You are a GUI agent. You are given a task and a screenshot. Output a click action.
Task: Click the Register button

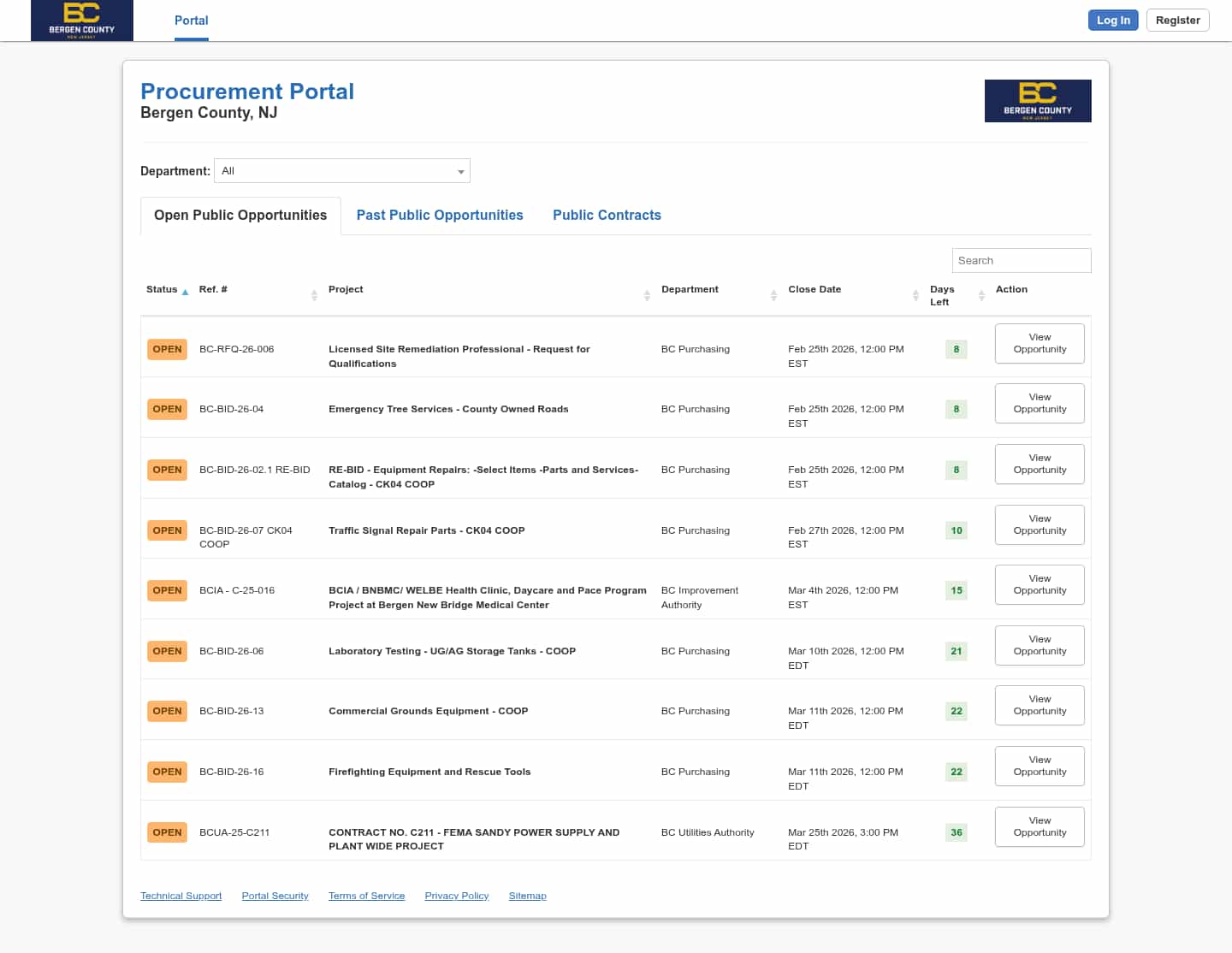[1177, 21]
